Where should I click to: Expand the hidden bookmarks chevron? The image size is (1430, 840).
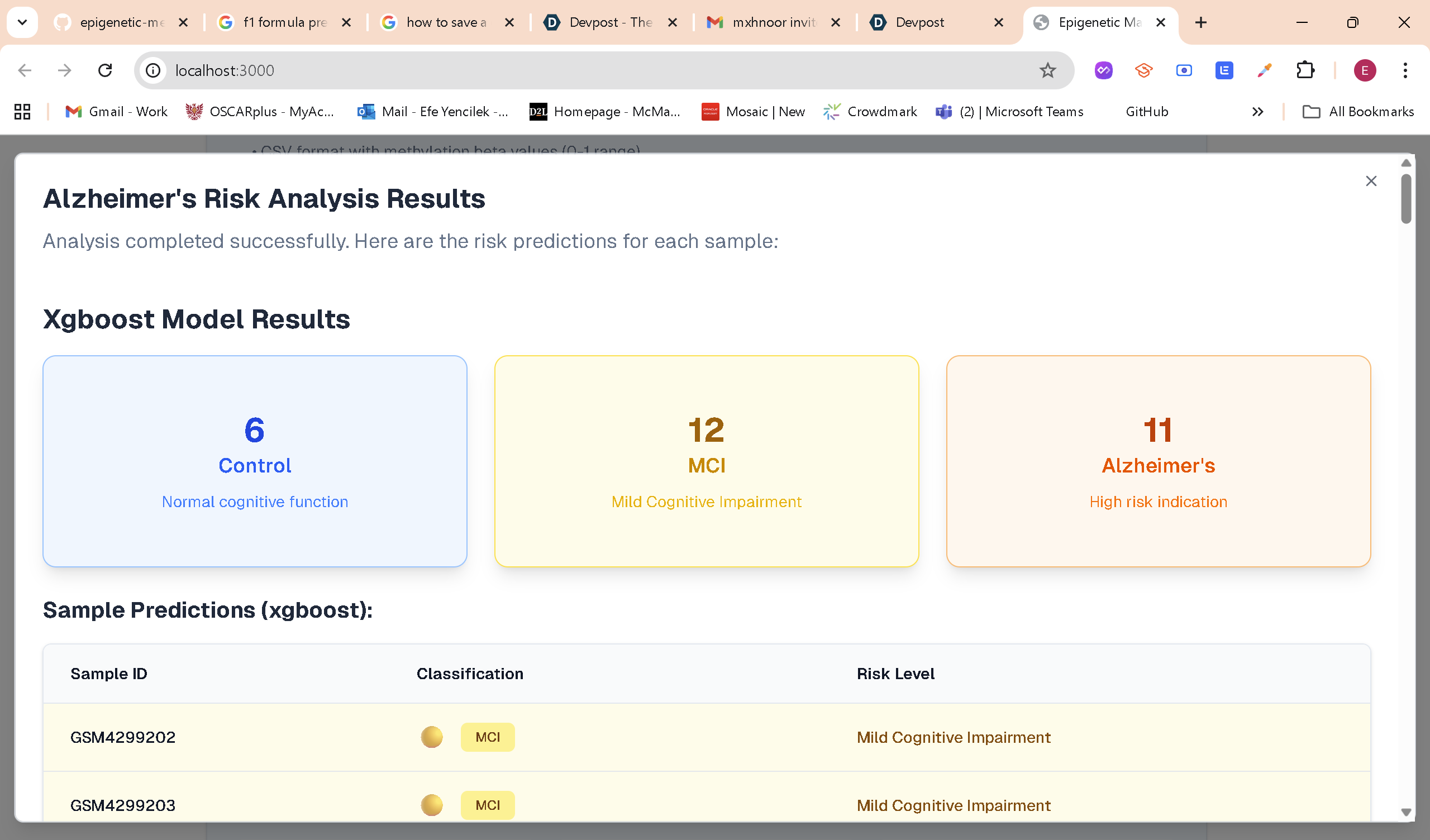(1257, 112)
